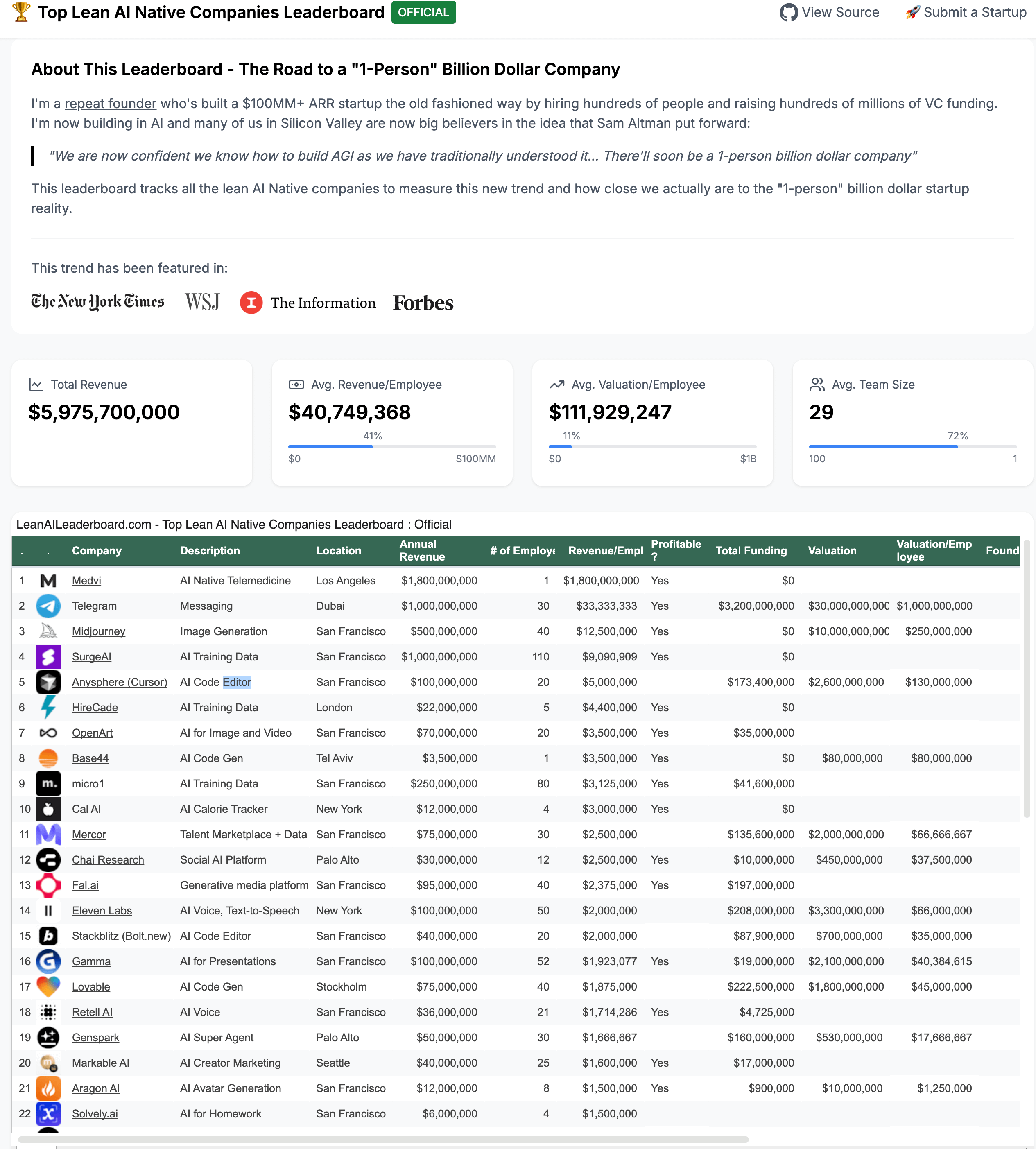Click the '$33,333,333' revenue per employee cell
The height and width of the screenshot is (1149, 1036).
(x=607, y=606)
